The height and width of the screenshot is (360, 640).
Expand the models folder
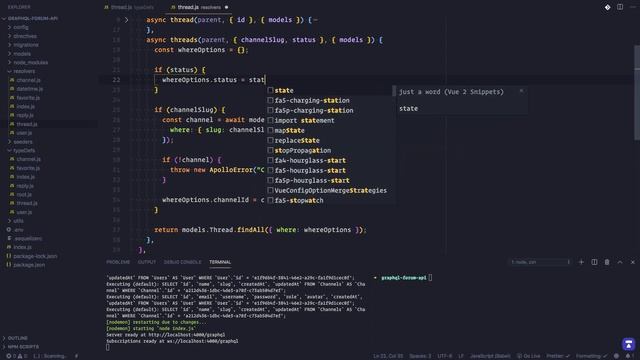pyautogui.click(x=22, y=53)
